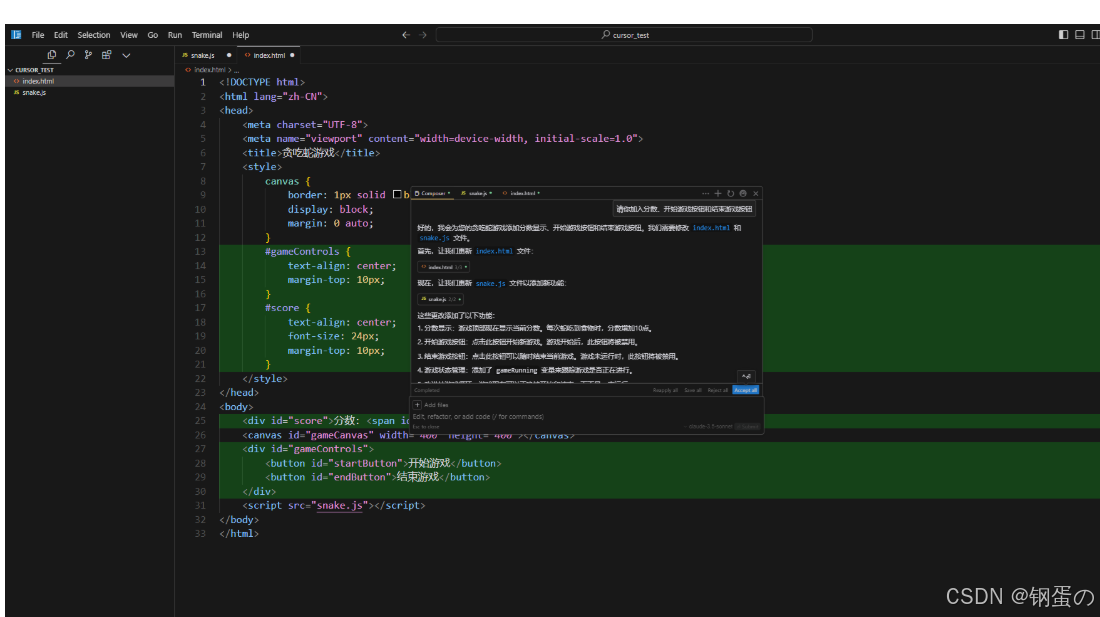The width and height of the screenshot is (1100, 617).
Task: Open the Extensions view icon
Action: (x=107, y=55)
